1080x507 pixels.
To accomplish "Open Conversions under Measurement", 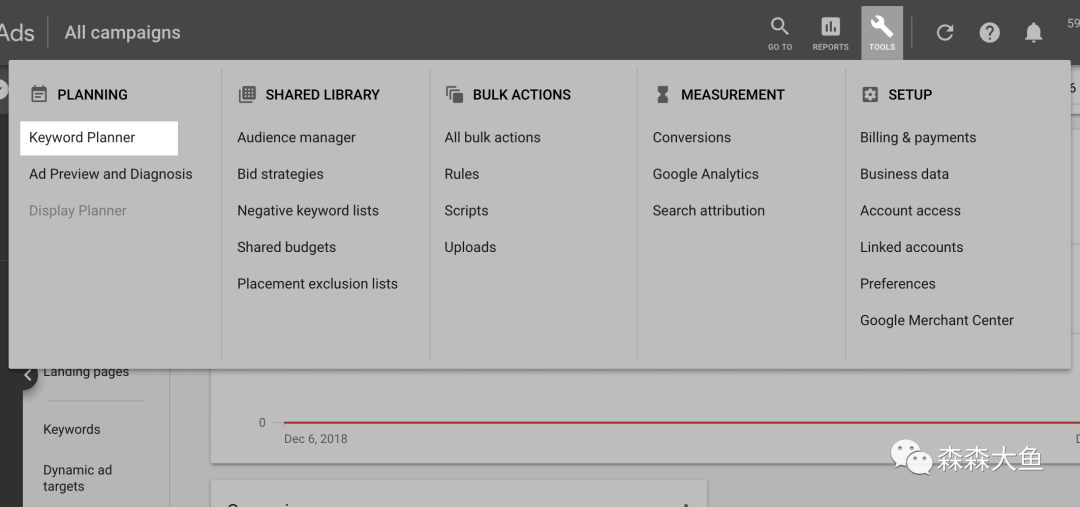I will tap(691, 138).
